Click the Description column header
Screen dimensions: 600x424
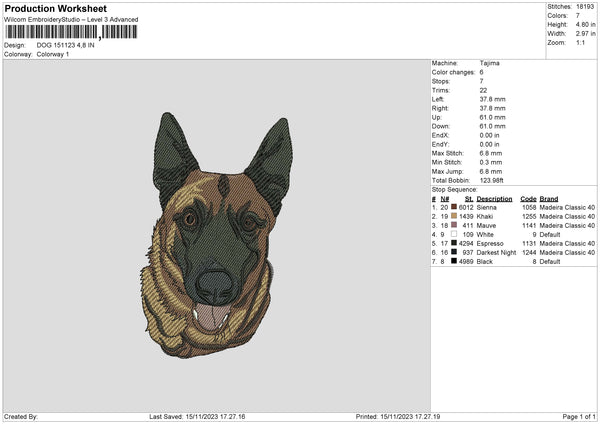494,198
